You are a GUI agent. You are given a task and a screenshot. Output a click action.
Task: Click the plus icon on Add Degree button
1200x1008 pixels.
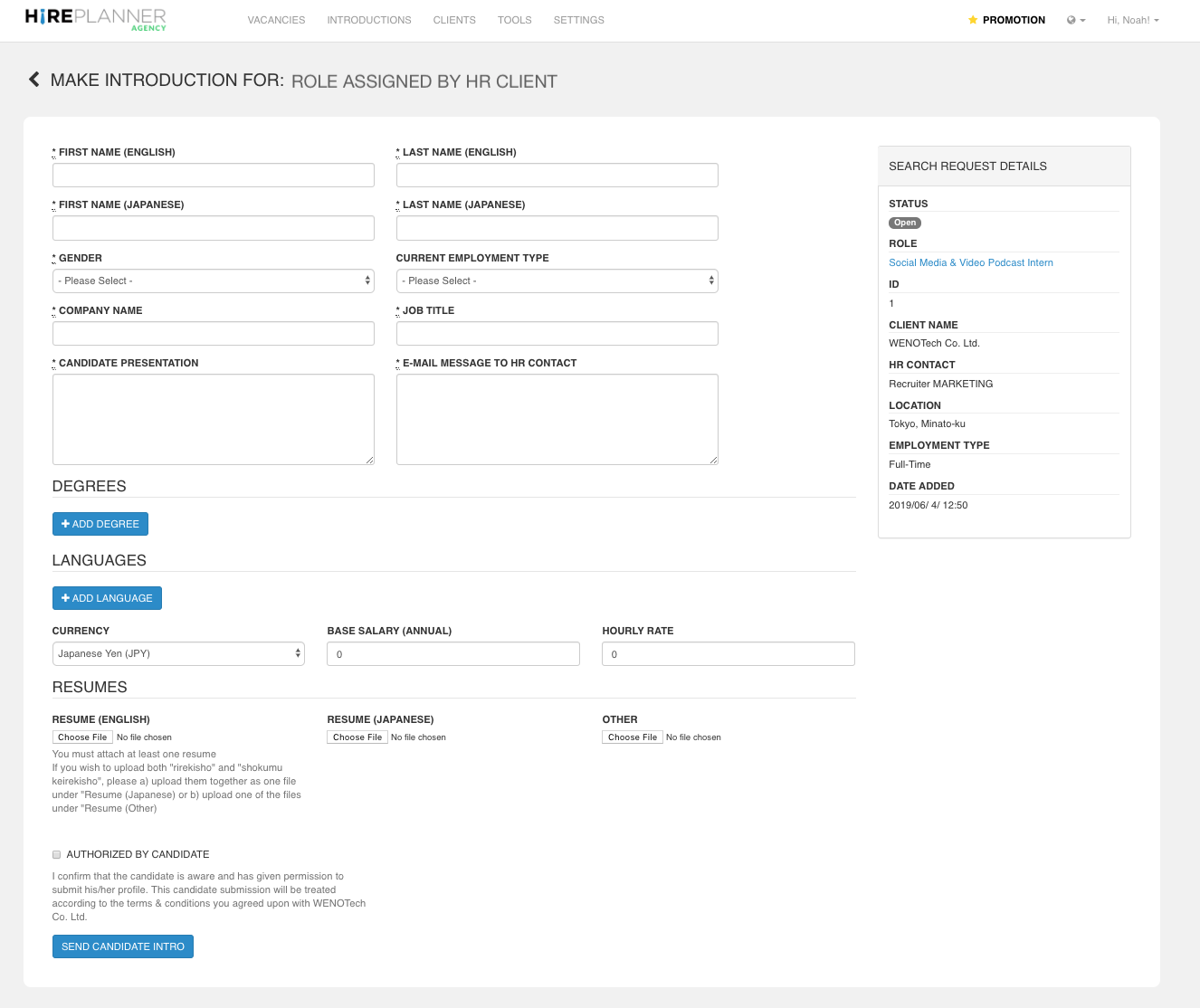point(65,523)
